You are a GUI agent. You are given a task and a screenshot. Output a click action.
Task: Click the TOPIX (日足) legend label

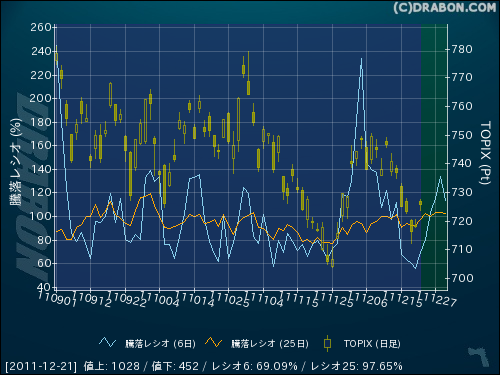pos(372,344)
